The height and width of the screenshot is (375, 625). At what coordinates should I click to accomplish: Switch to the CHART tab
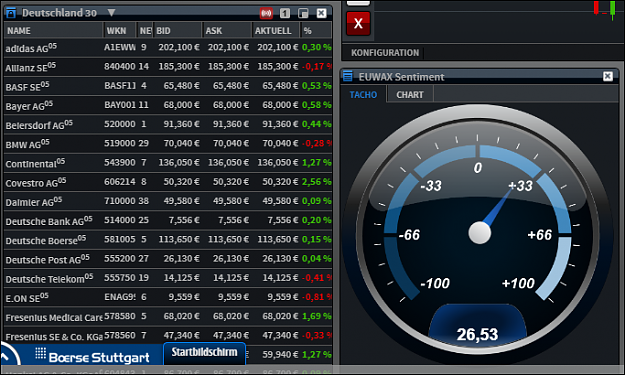410,95
